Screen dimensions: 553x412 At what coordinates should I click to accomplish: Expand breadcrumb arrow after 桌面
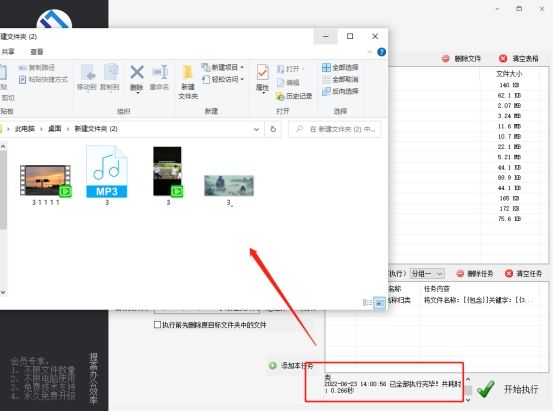(x=68, y=129)
